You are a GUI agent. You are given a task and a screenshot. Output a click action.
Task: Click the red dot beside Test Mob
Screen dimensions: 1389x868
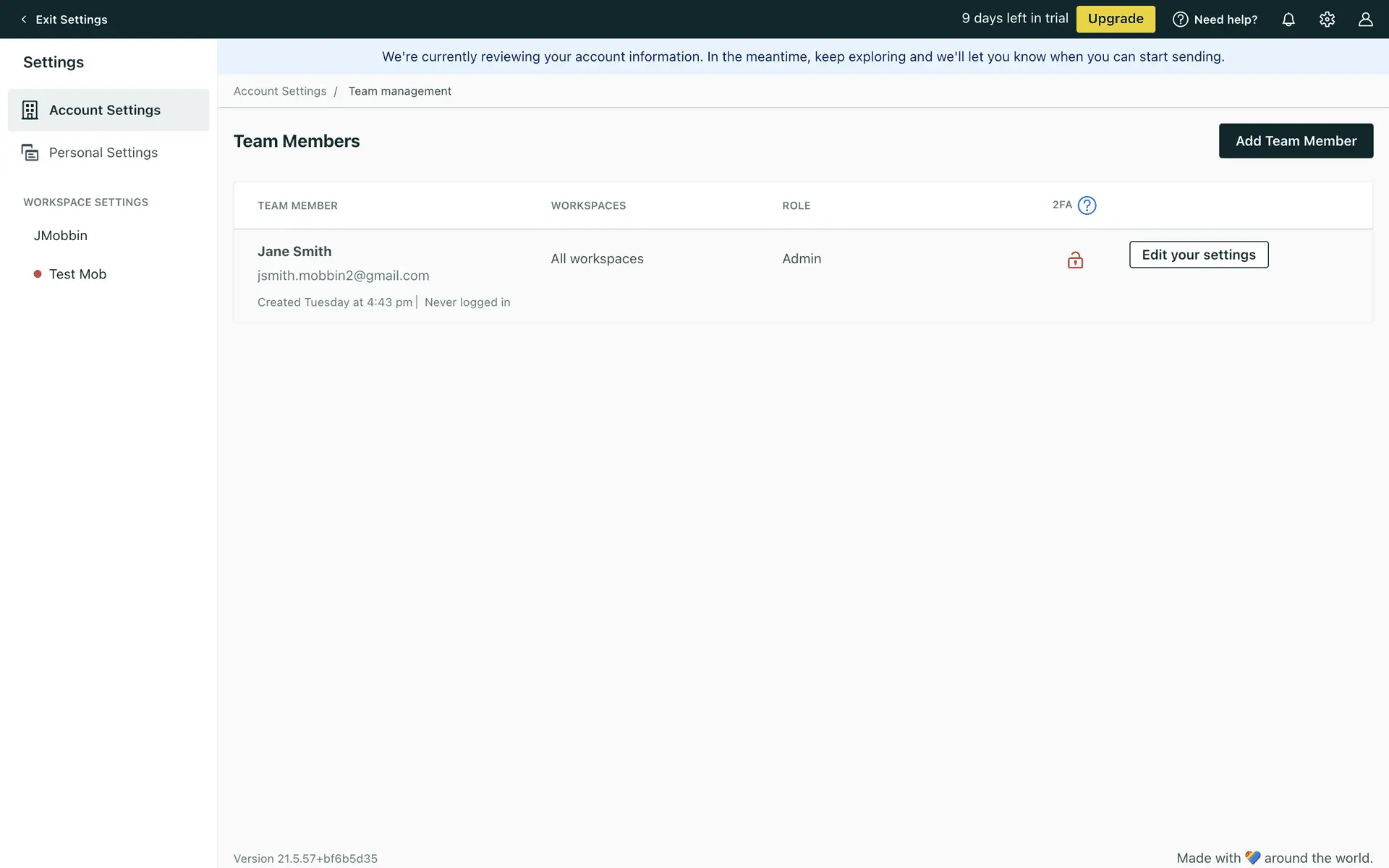[38, 274]
